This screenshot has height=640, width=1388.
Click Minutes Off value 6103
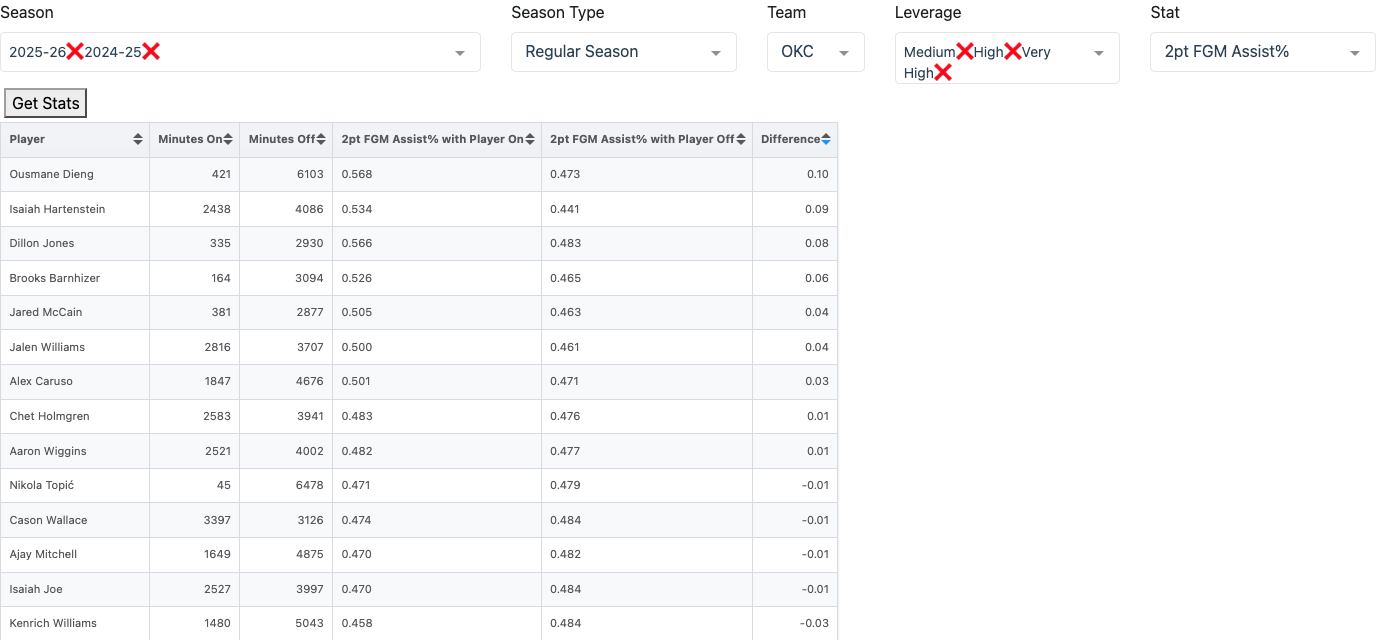click(x=310, y=174)
